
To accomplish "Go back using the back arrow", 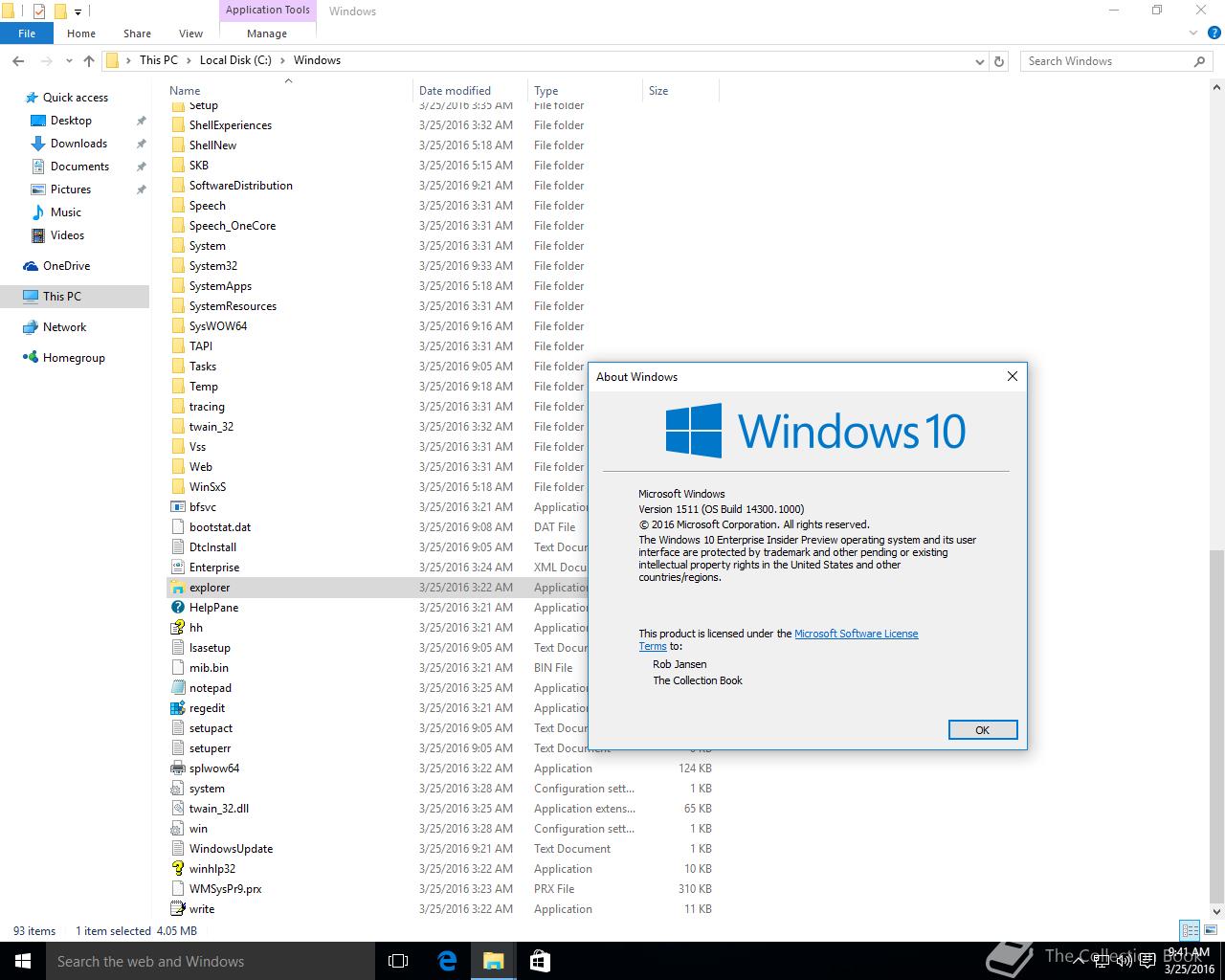I will [x=18, y=60].
